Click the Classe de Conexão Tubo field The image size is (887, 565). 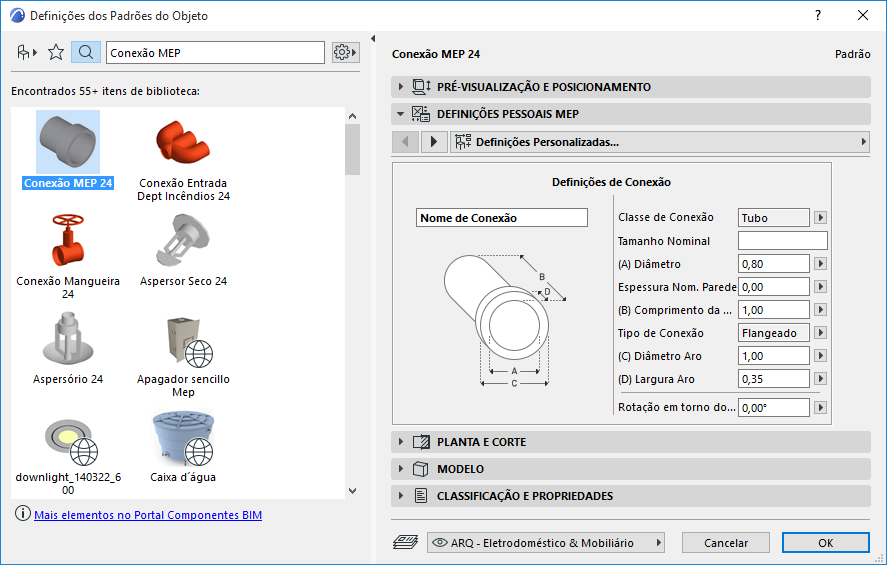click(x=773, y=217)
